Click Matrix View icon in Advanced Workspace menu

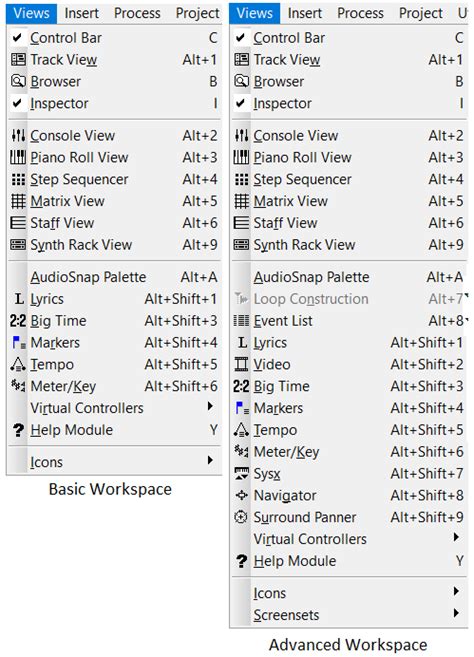coord(241,201)
